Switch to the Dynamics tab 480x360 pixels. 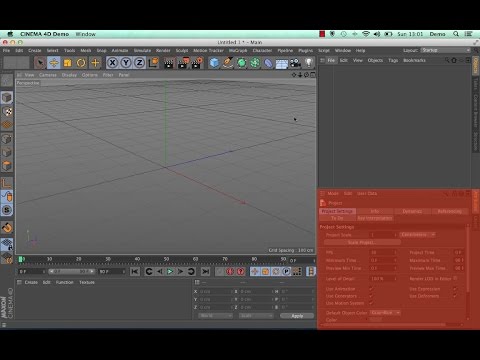click(x=412, y=211)
